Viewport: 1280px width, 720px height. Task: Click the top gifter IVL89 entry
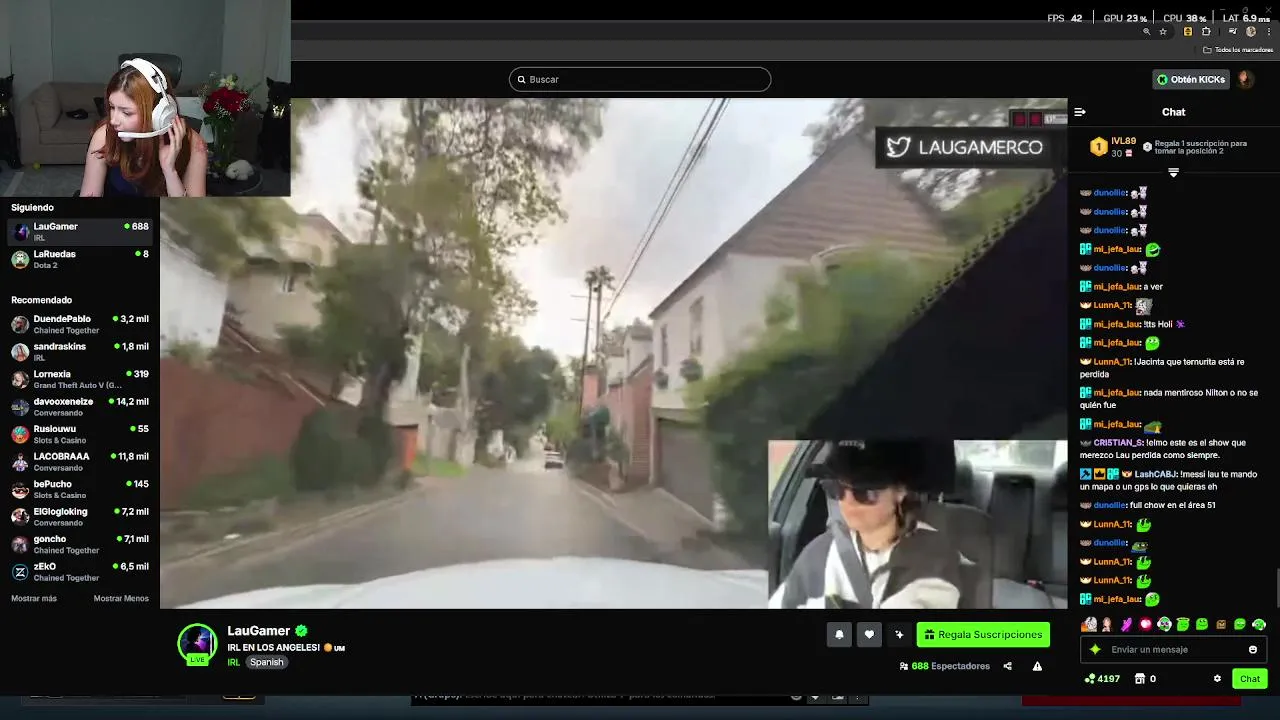(x=1113, y=147)
